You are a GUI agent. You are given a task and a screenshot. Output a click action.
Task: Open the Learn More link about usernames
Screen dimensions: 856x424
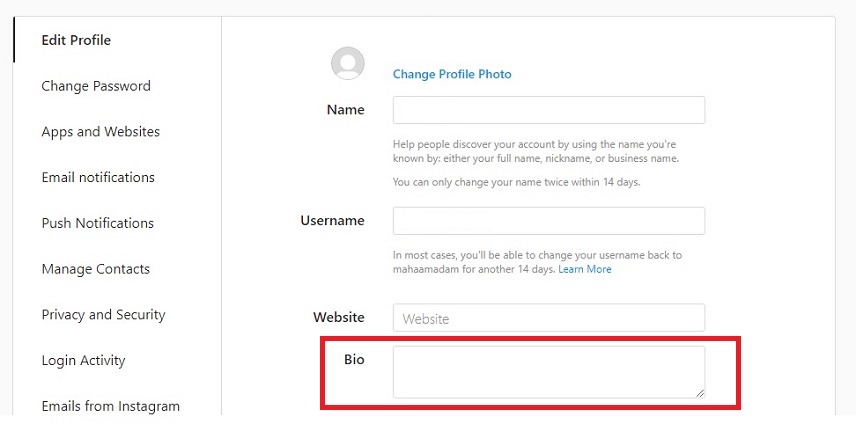585,270
